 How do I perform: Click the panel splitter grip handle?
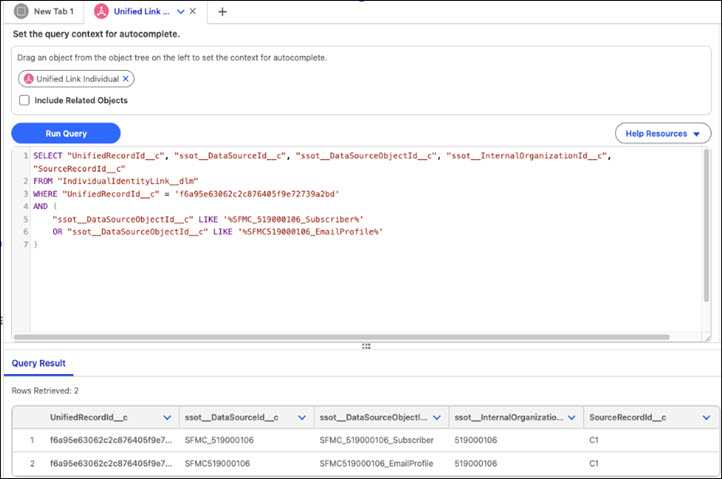[x=366, y=346]
